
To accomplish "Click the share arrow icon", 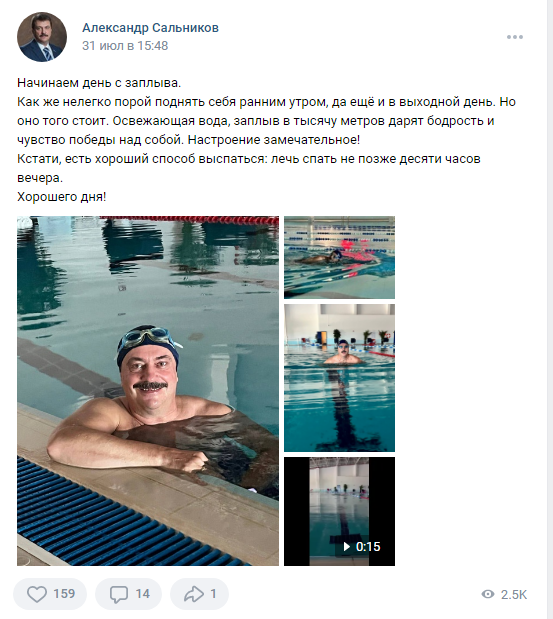I will point(193,594).
